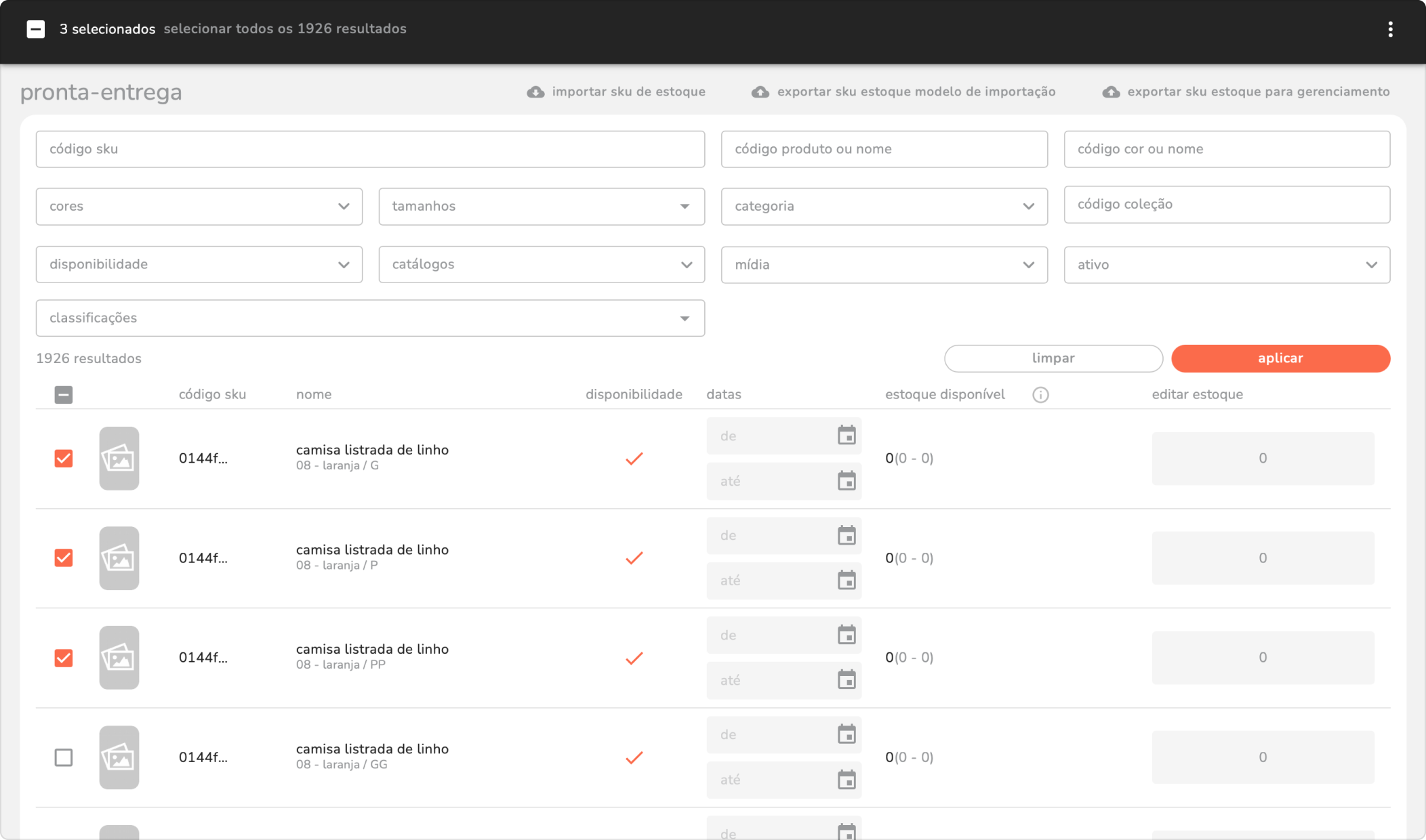This screenshot has width=1426, height=840.
Task: Open the 'de' calendar picker for laranja / PP
Action: [847, 635]
